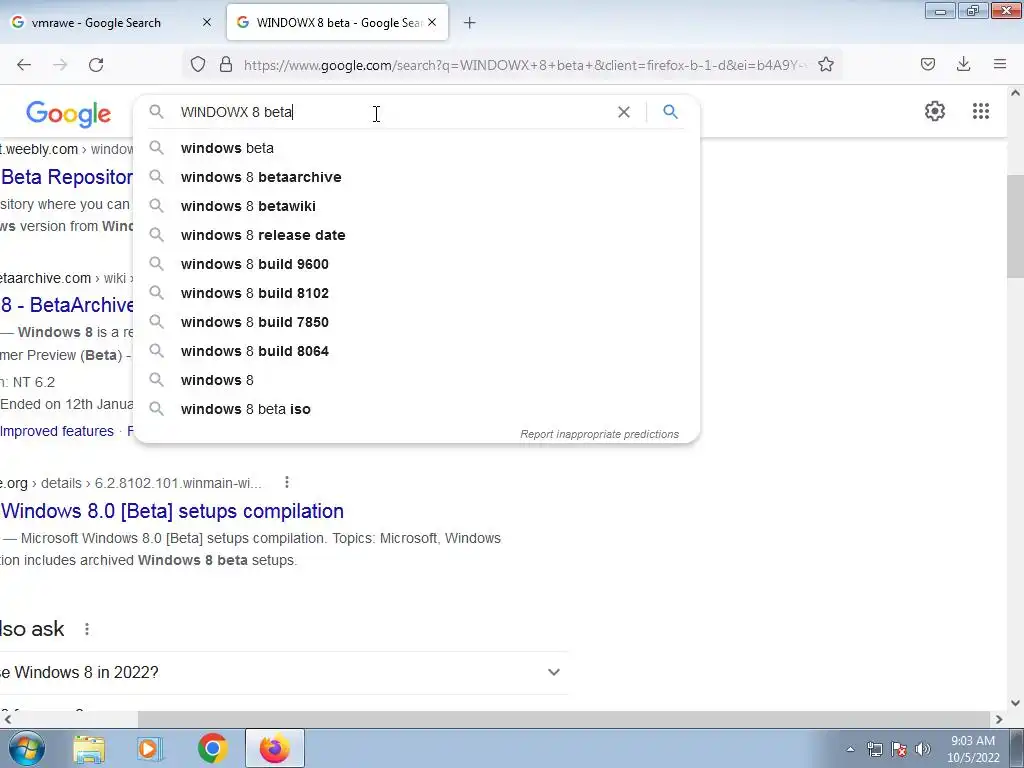Image resolution: width=1024 pixels, height=768 pixels.
Task: Open the Firefox application menu
Action: [1000, 64]
